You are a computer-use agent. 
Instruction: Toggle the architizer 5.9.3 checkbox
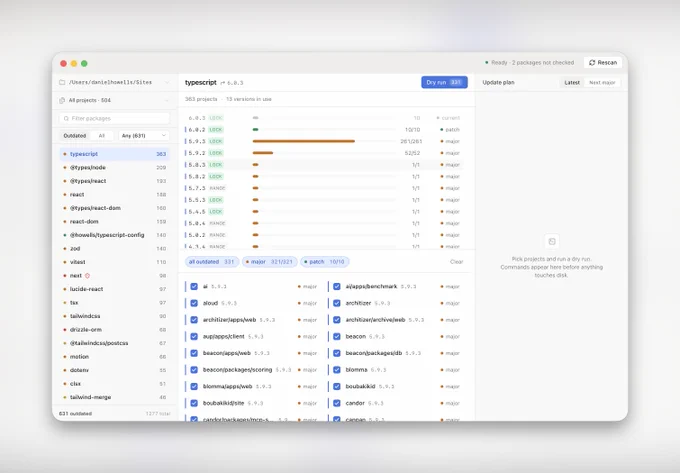tap(337, 303)
